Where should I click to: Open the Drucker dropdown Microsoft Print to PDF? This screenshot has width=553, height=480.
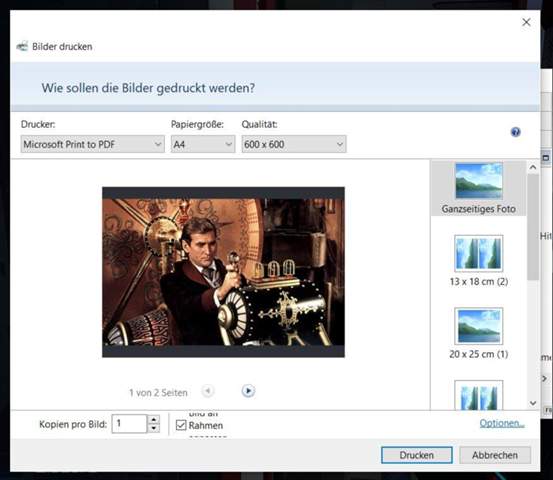coord(92,144)
